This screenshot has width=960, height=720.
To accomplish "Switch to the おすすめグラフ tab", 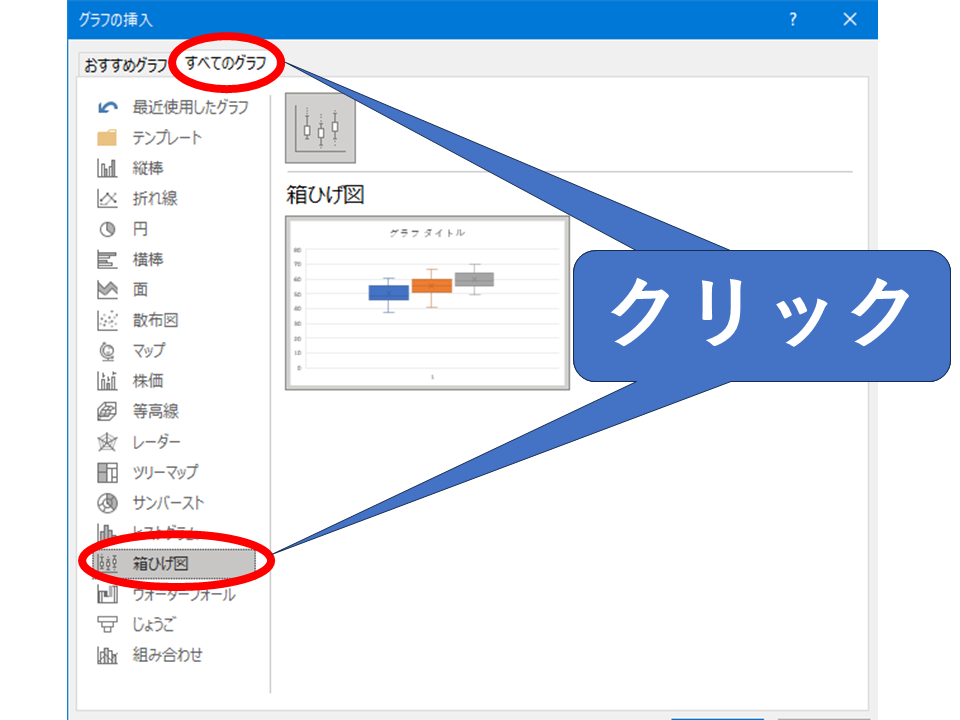I will pos(125,66).
